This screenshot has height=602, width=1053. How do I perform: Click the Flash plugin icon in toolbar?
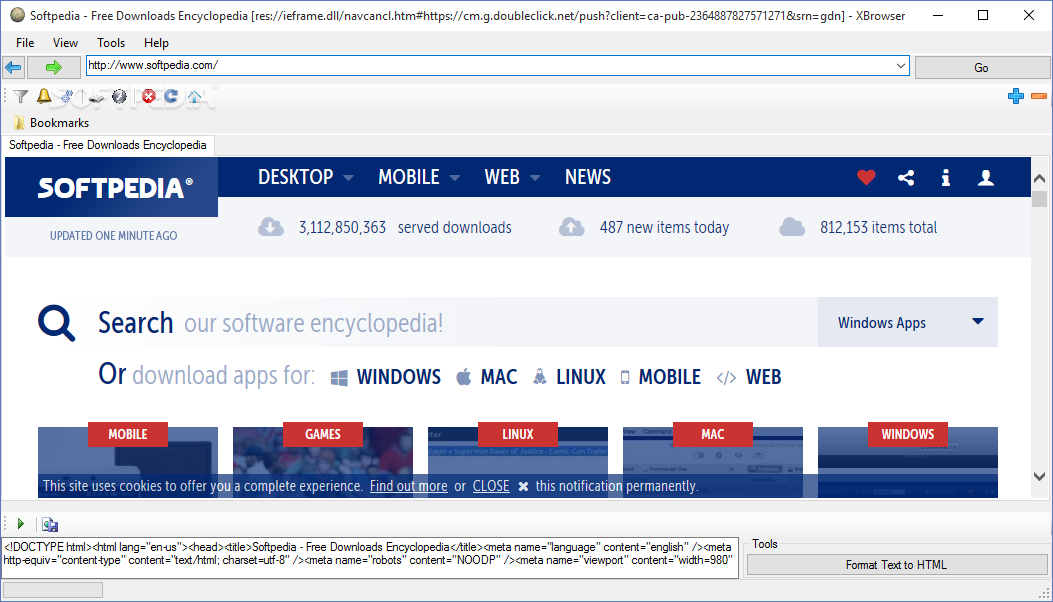120,97
